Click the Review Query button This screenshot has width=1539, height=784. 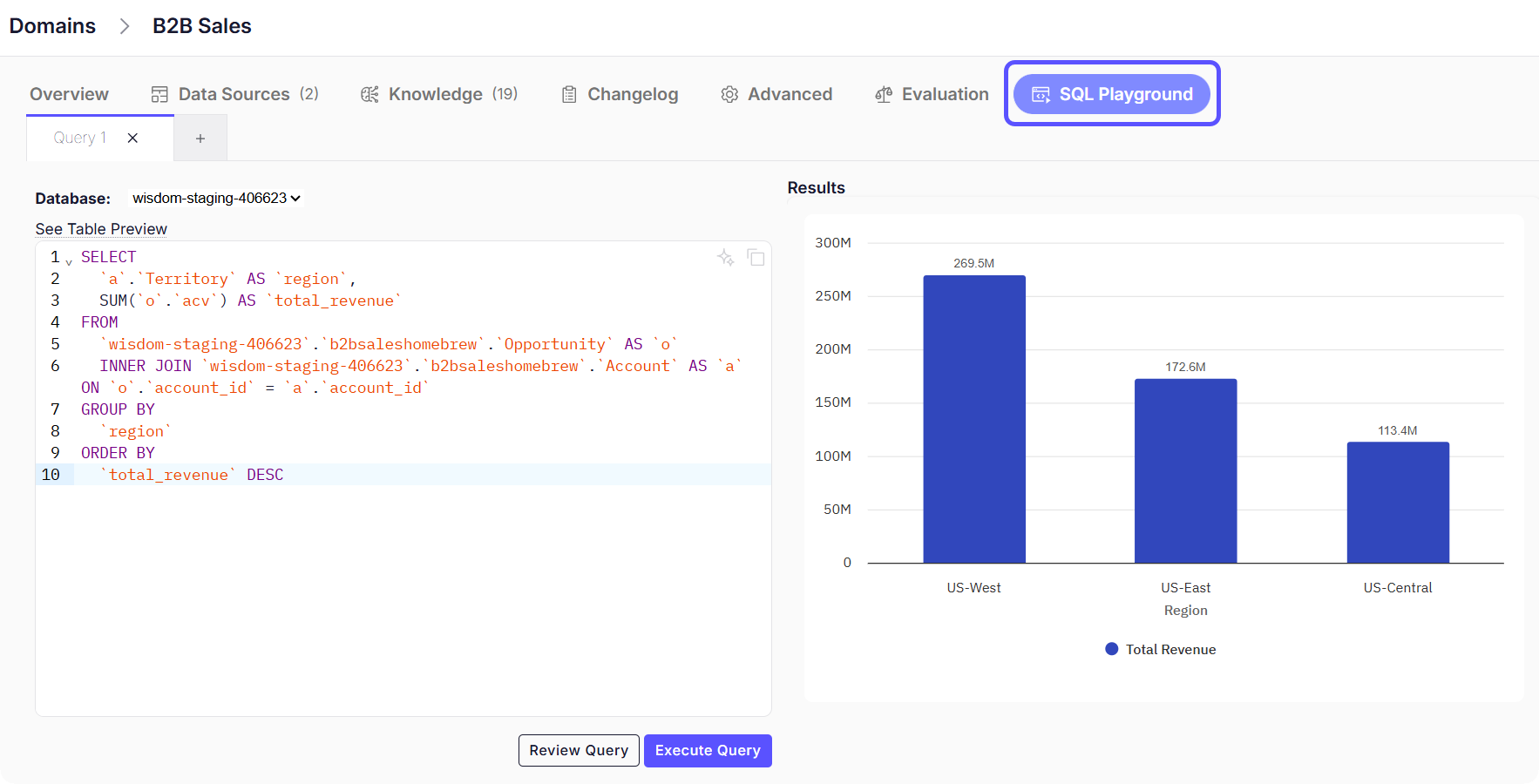[579, 750]
